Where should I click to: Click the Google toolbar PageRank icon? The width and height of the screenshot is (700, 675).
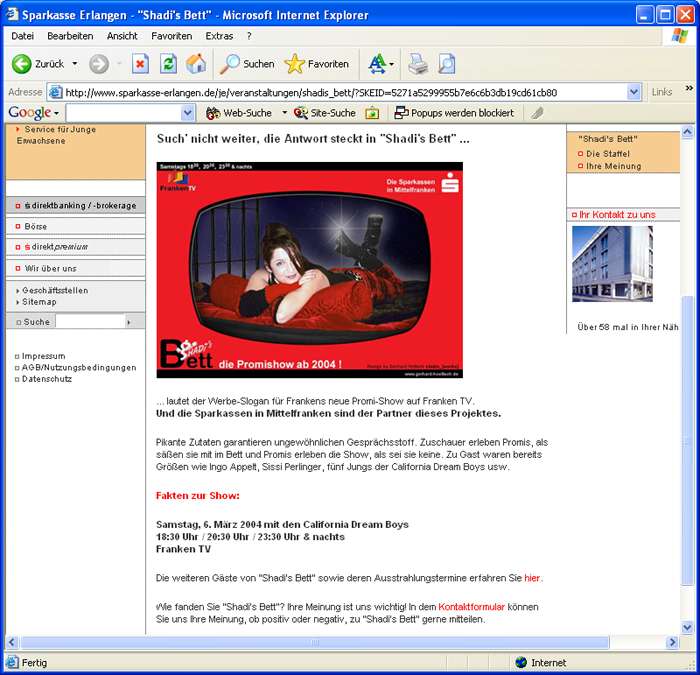(x=372, y=113)
